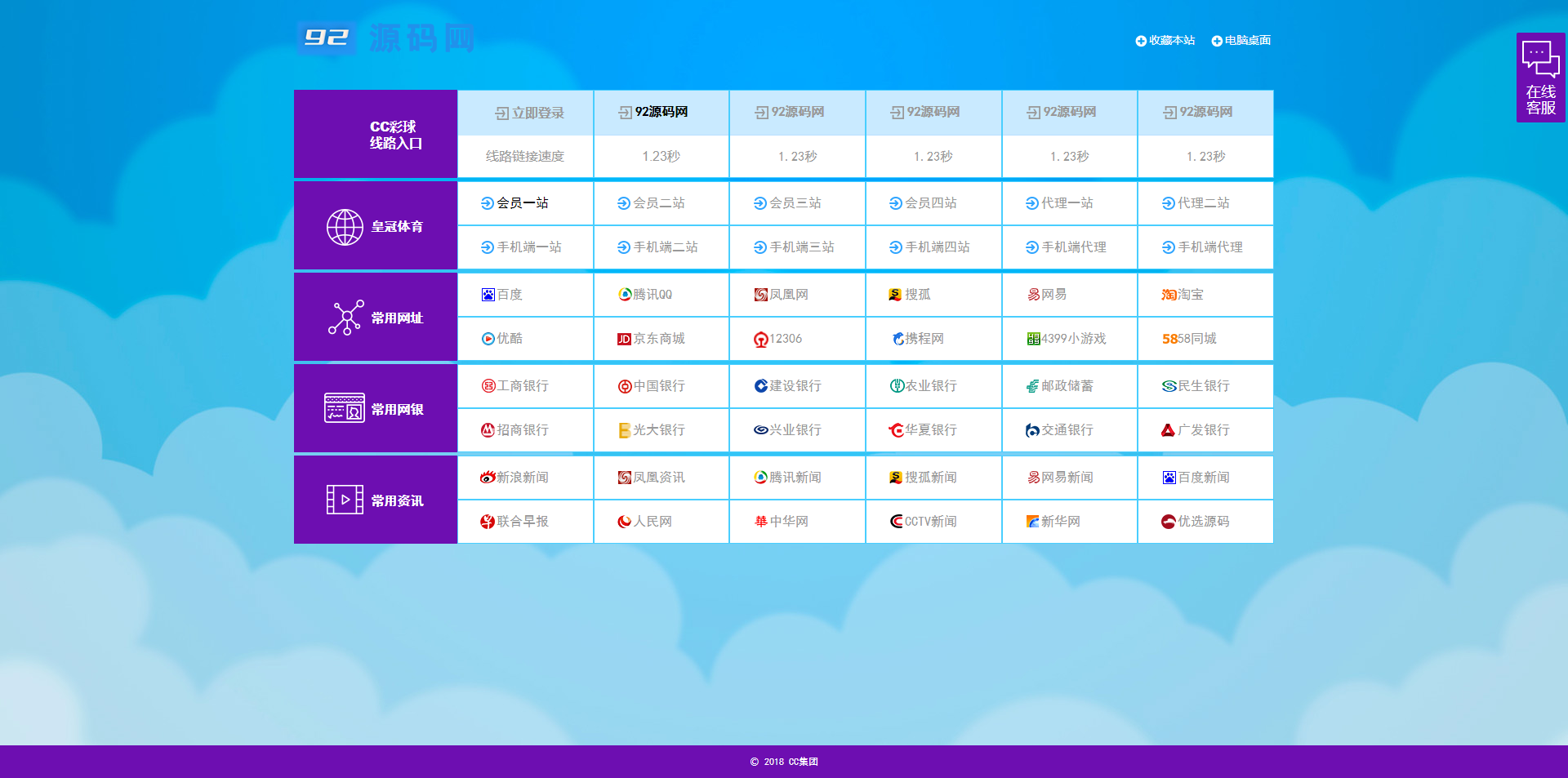Click the CCB icon next to 建设银行
Viewport: 1568px width, 778px height.
click(x=761, y=386)
